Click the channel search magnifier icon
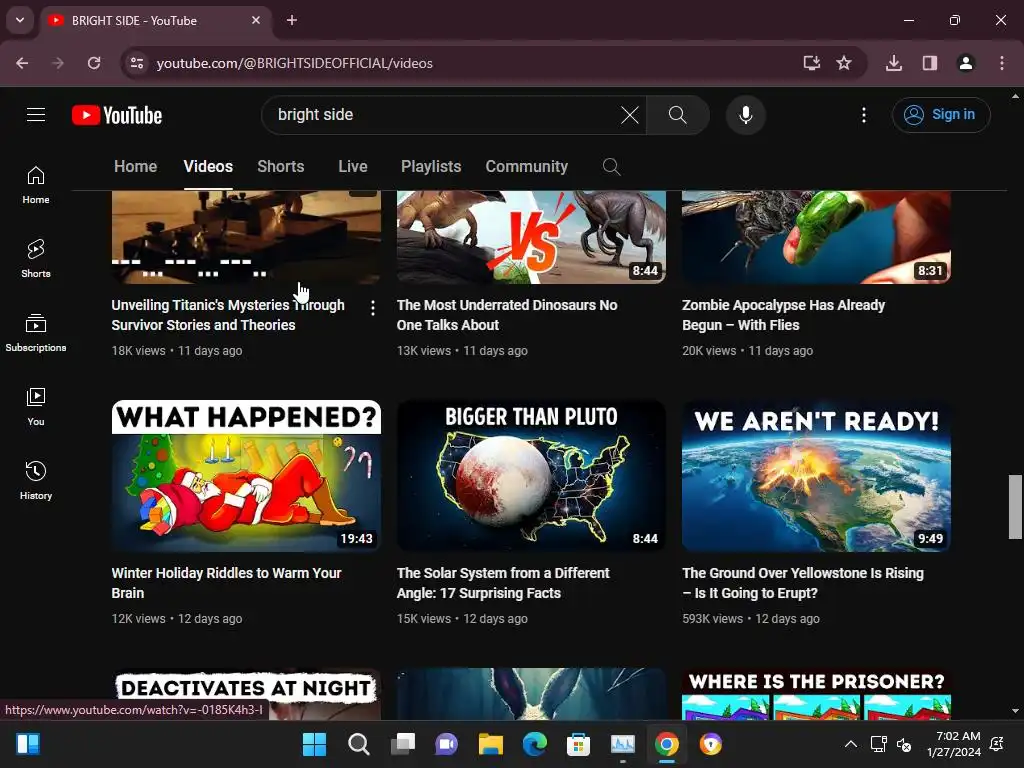Screen dimensions: 1024x768 [611, 167]
